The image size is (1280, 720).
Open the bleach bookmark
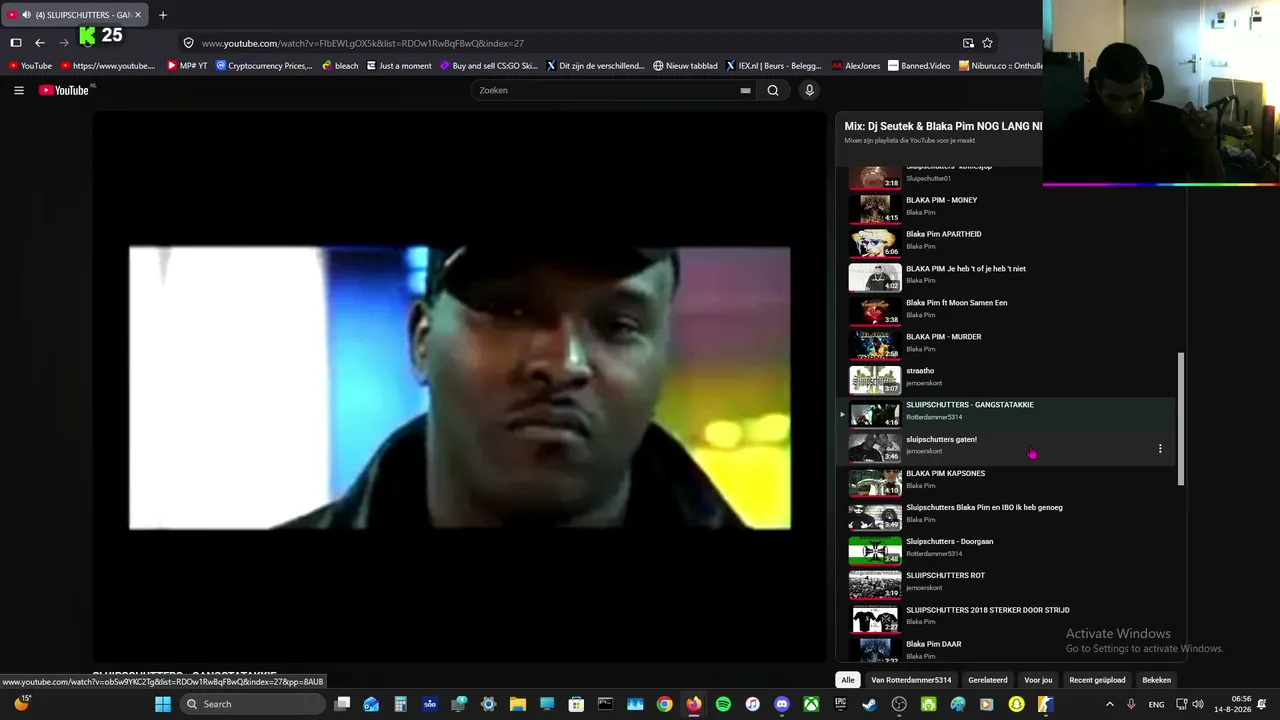pyautogui.click(x=340, y=66)
